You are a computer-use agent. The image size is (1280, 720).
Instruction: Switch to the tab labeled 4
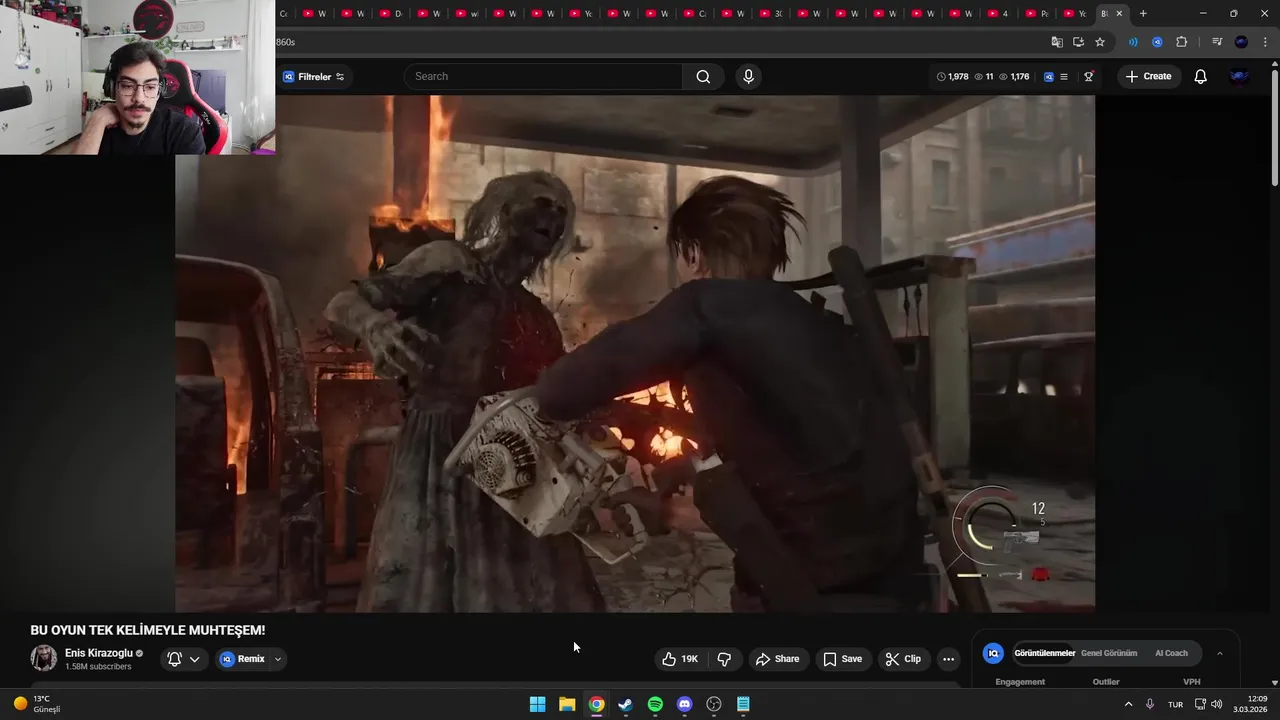tap(998, 14)
